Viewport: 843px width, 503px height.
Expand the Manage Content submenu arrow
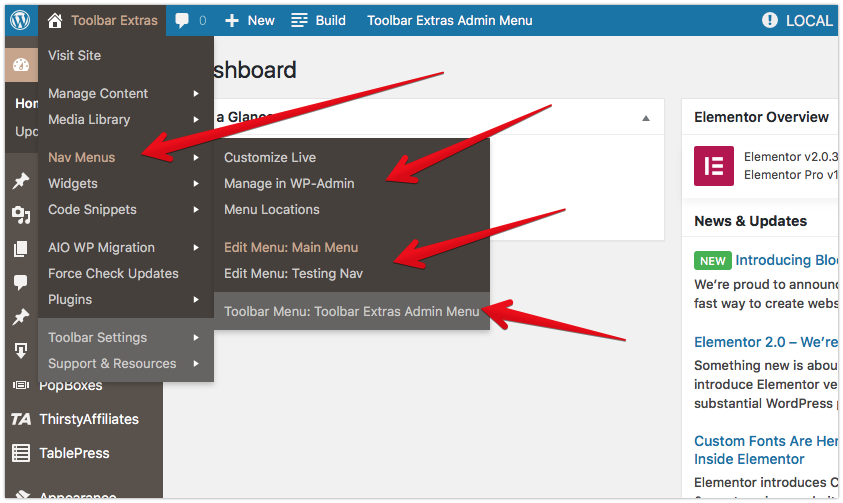coord(196,94)
